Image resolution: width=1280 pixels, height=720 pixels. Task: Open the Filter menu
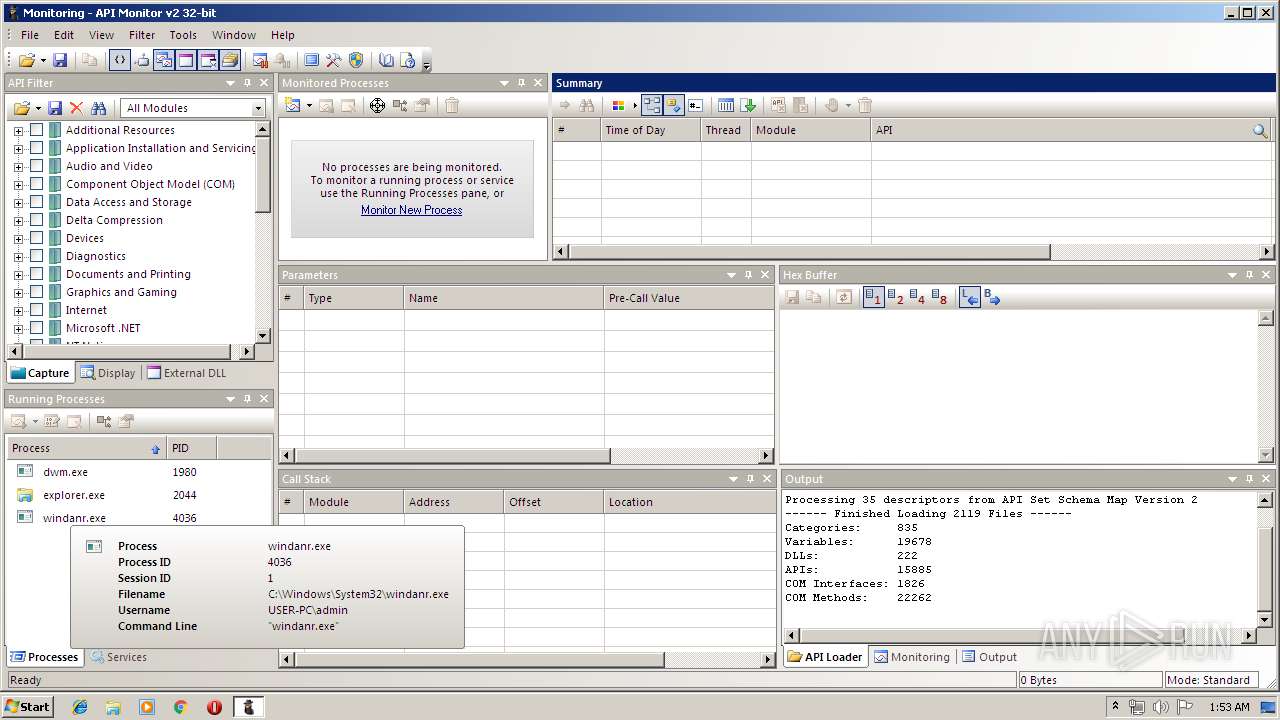142,35
